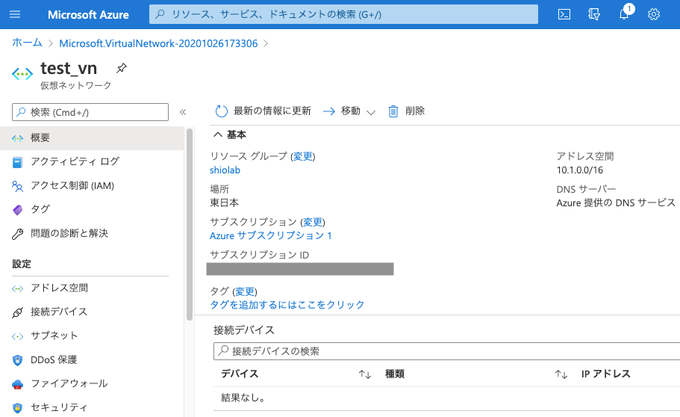Click the Firewall cloud icon
This screenshot has width=680, height=417.
pos(17,384)
